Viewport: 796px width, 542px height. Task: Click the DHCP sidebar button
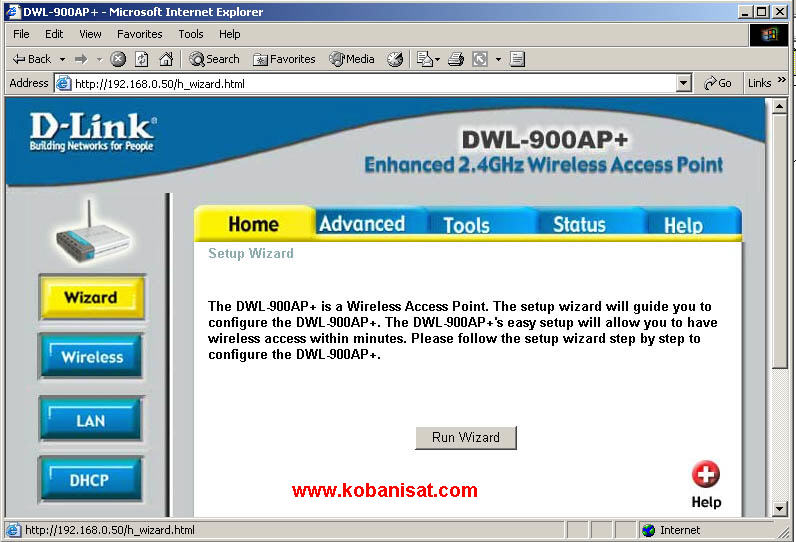[90, 480]
